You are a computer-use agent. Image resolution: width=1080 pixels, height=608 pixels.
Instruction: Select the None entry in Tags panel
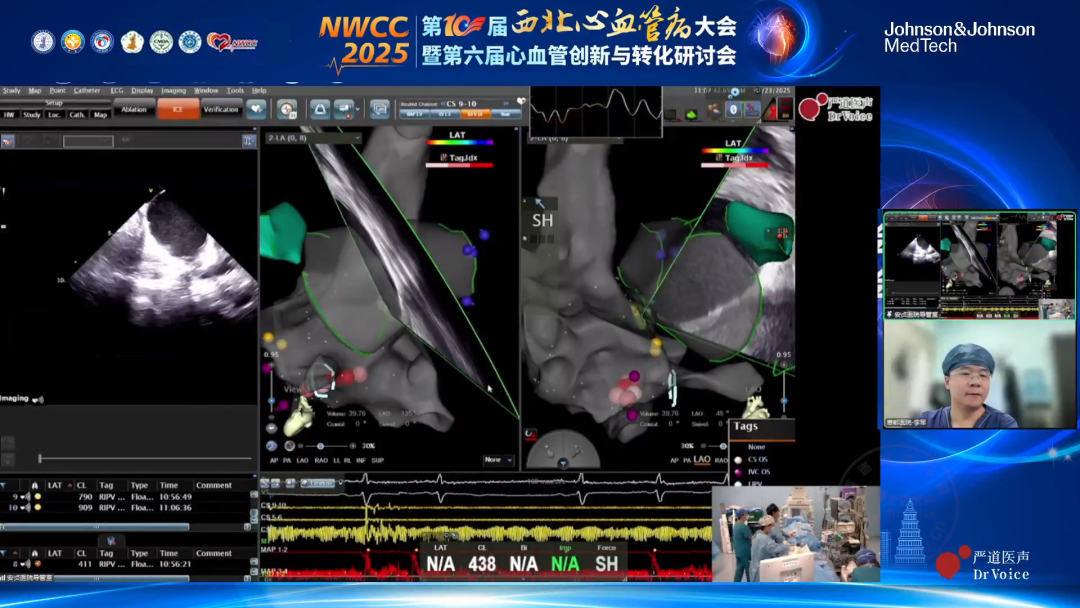point(756,447)
